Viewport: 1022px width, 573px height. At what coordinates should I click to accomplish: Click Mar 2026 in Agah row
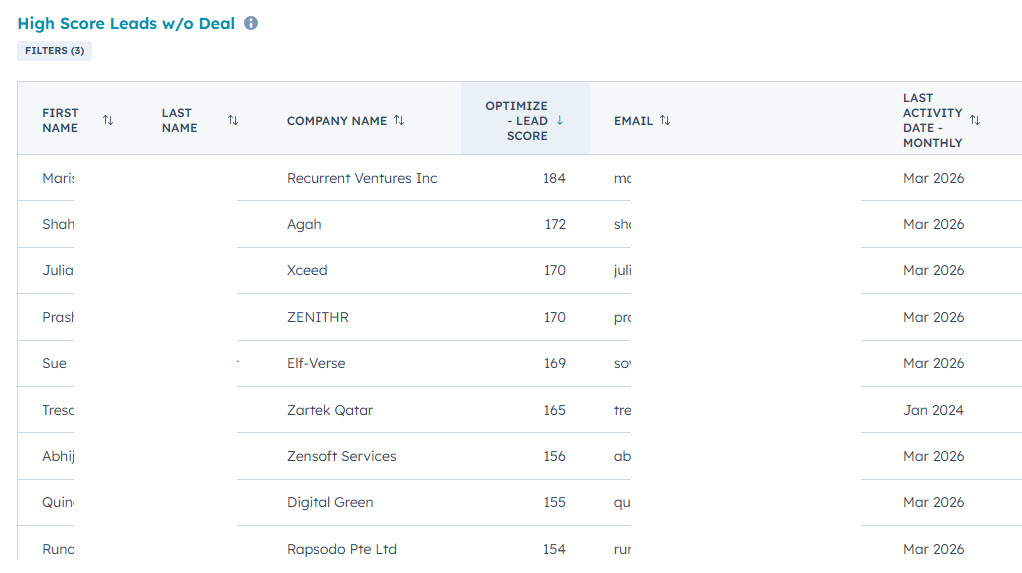[x=933, y=224]
